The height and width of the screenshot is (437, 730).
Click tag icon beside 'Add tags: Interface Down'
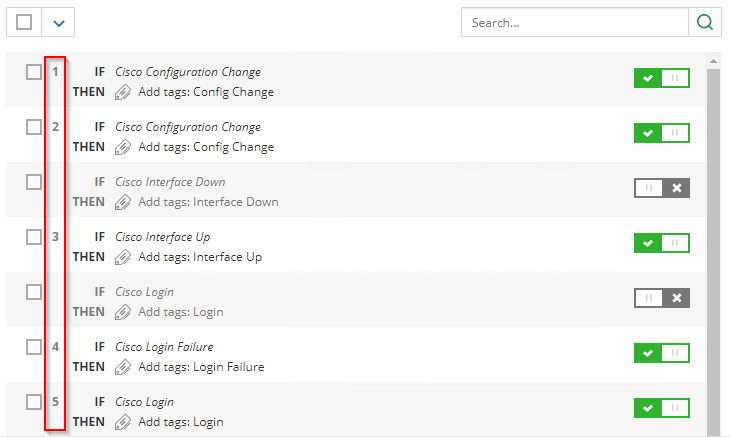[123, 202]
